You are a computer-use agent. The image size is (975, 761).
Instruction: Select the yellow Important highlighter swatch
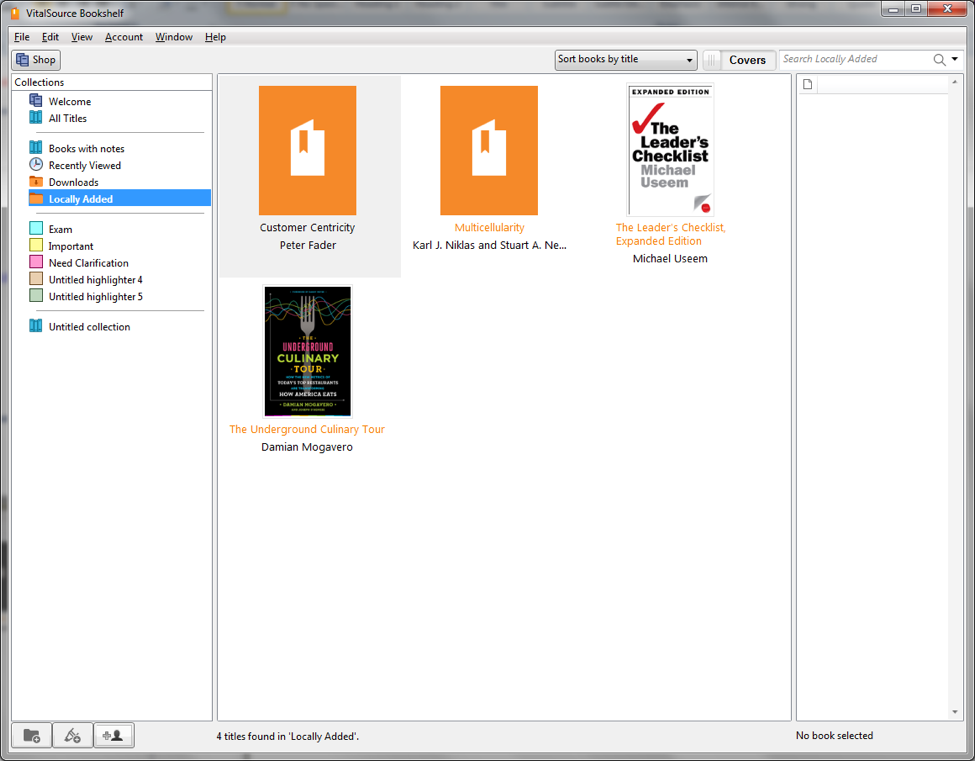[36, 246]
